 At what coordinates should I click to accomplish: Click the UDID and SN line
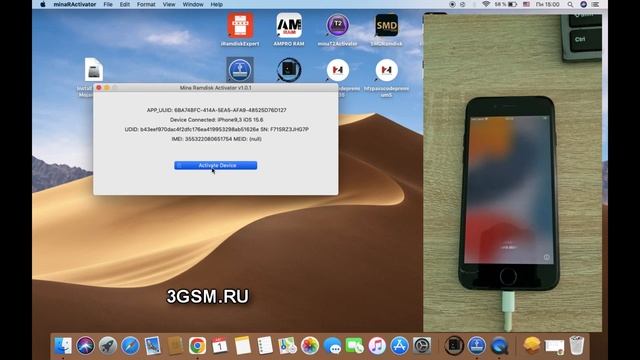tap(216, 129)
